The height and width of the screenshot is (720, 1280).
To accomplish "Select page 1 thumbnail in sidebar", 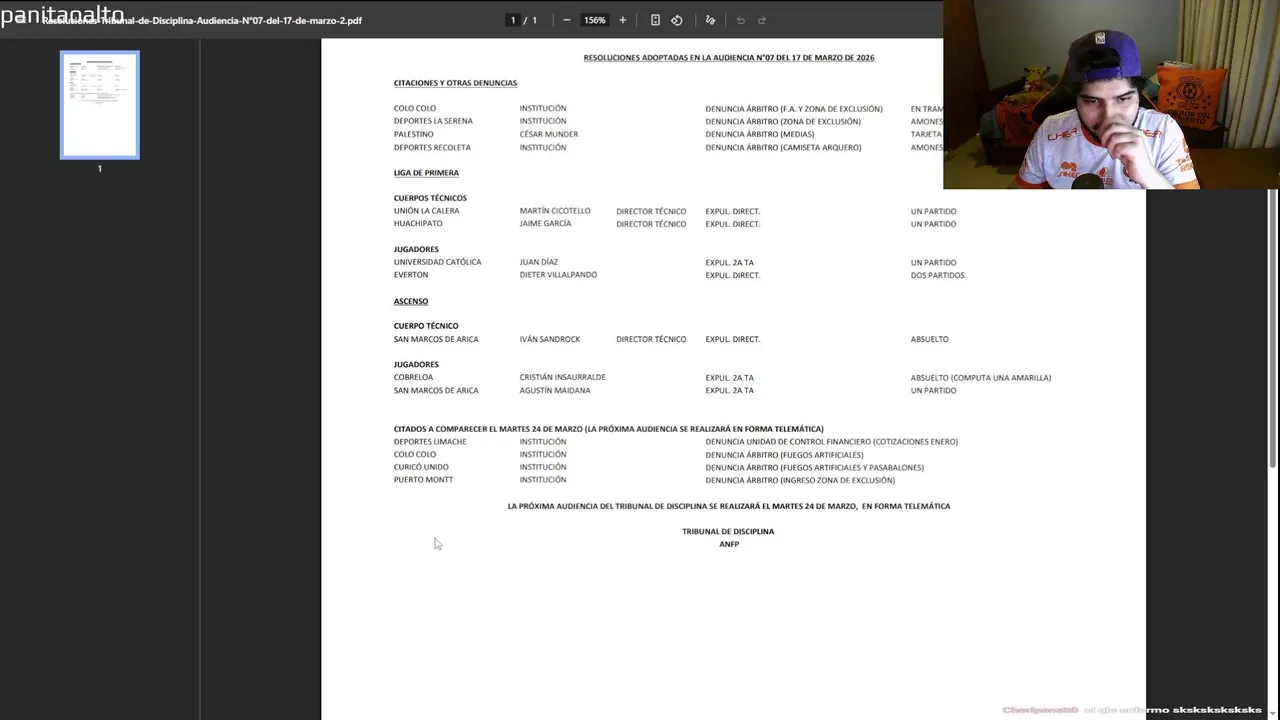I will point(100,105).
